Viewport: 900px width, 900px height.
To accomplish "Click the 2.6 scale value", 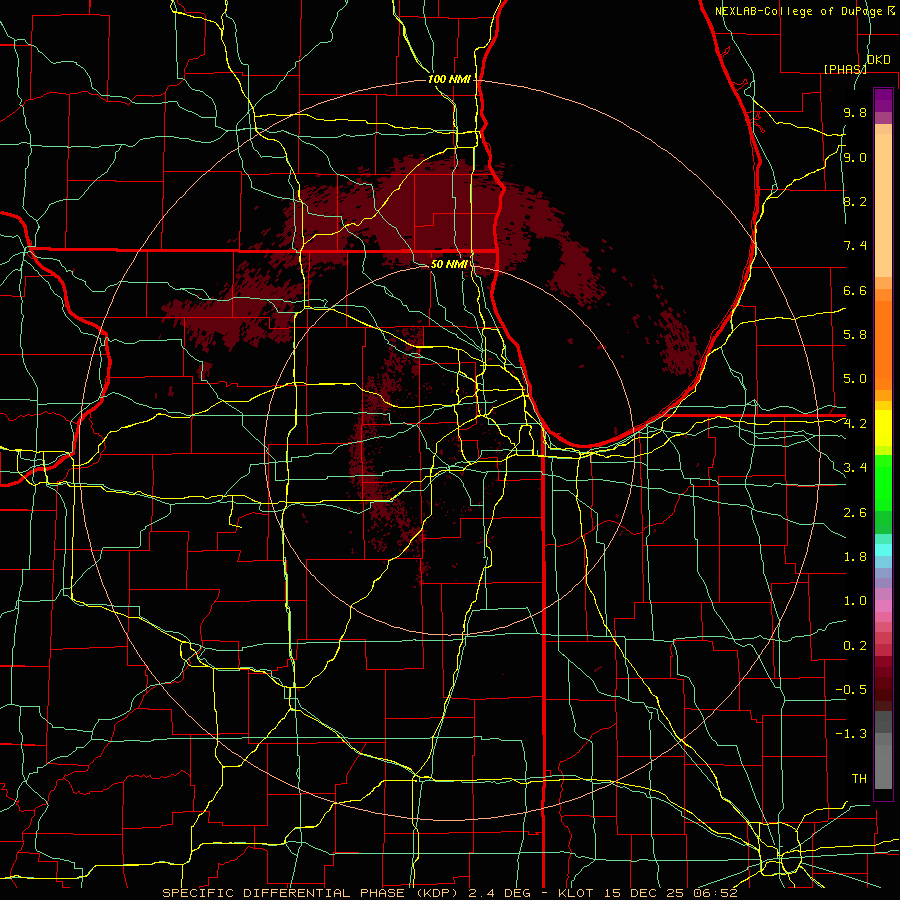I will tap(855, 513).
